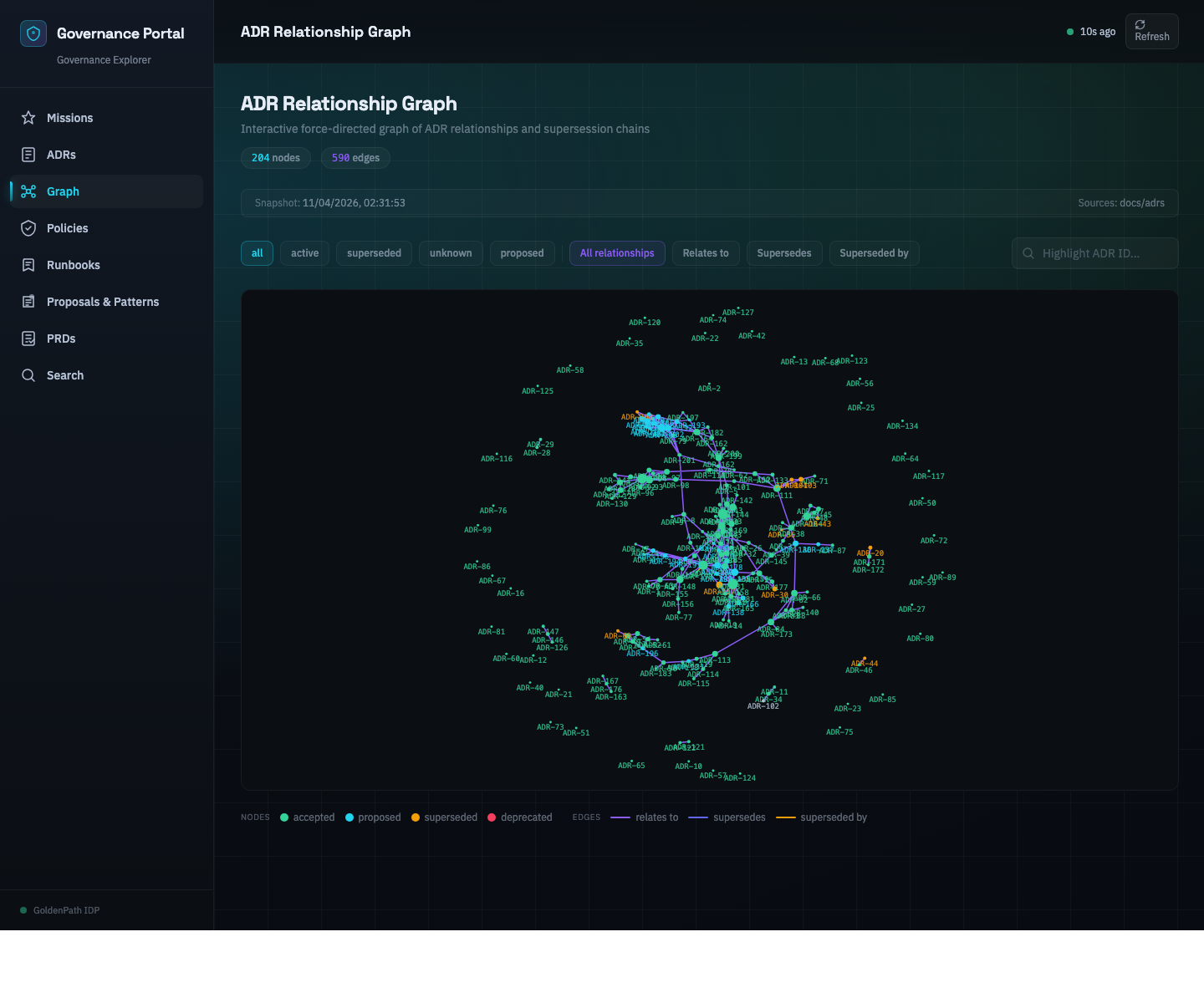Click the Governance Portal shield logo
1204x1003 pixels.
click(33, 33)
